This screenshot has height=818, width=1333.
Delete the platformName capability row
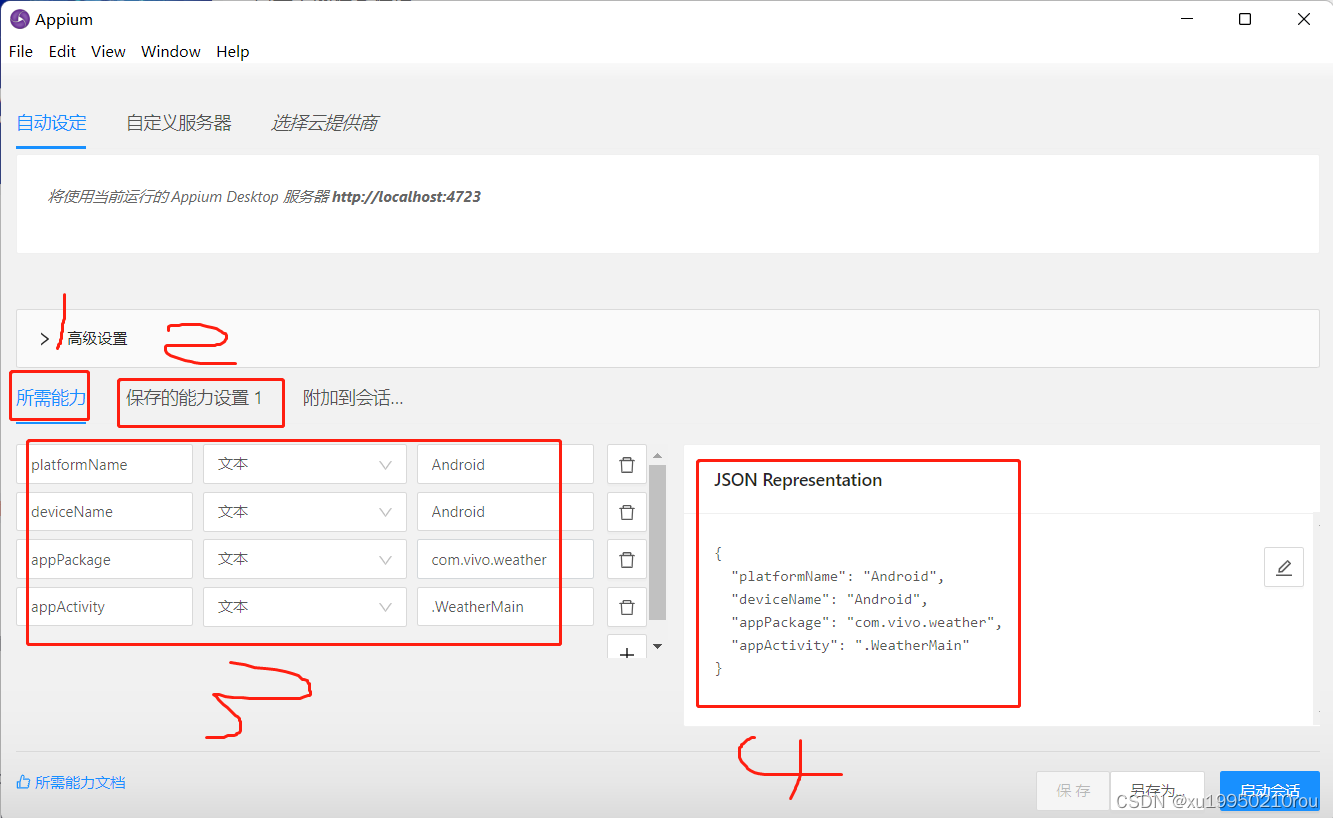pos(627,465)
